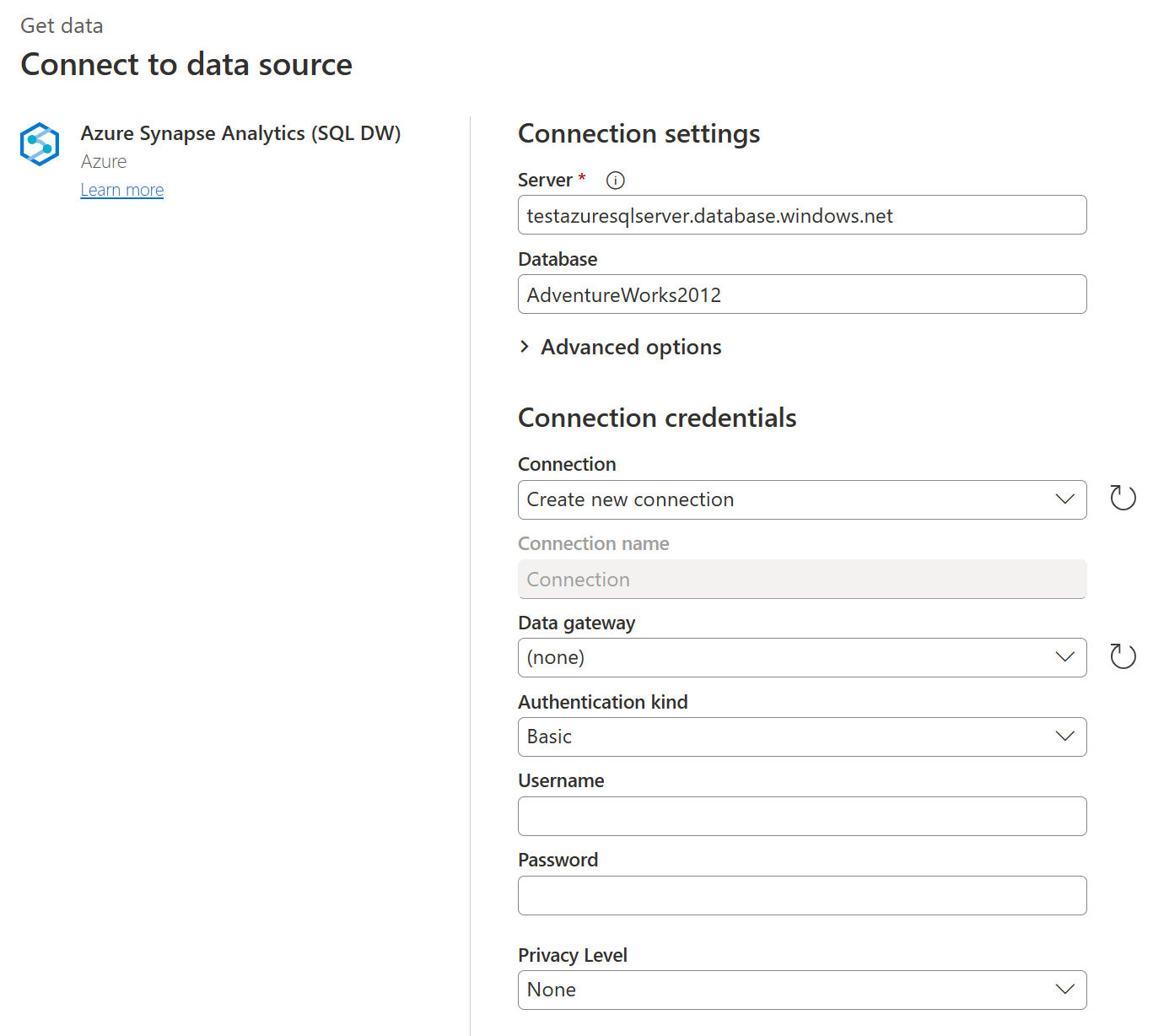Refresh the connection list
The image size is (1153, 1036).
click(x=1123, y=498)
